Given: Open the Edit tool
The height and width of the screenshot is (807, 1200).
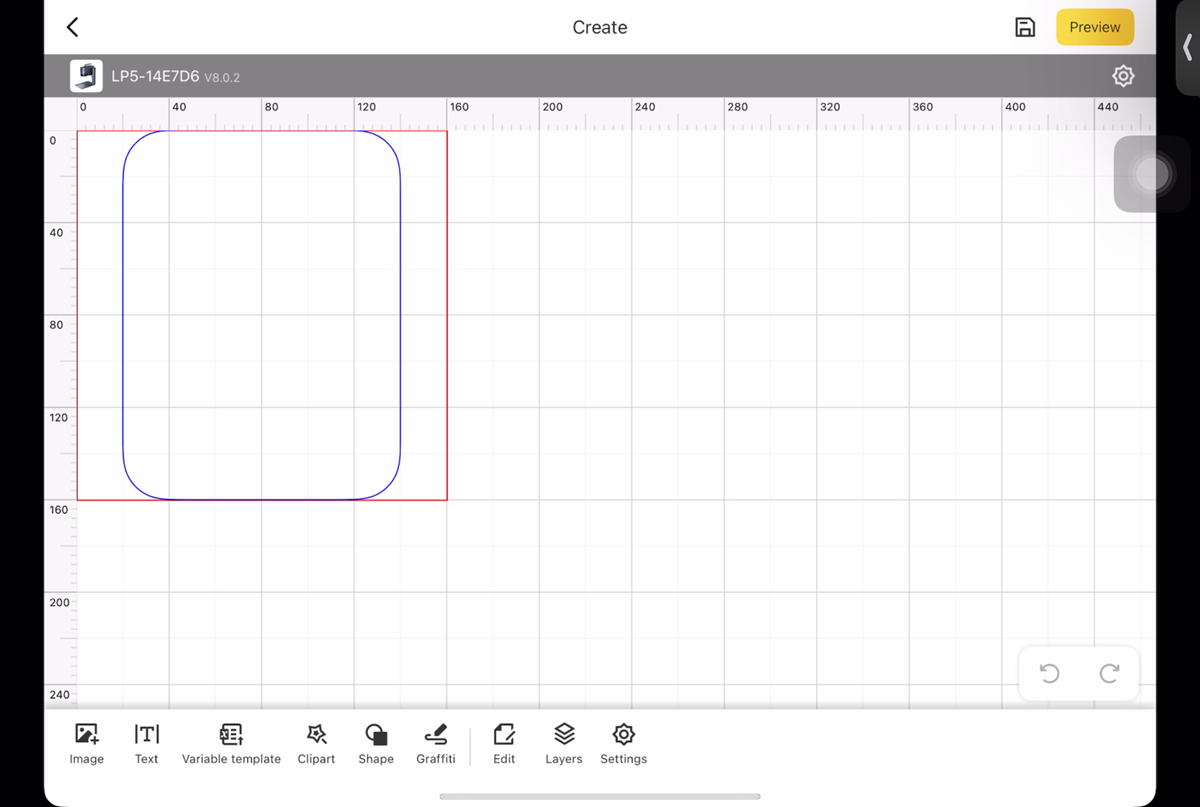Looking at the screenshot, I should click(x=504, y=745).
